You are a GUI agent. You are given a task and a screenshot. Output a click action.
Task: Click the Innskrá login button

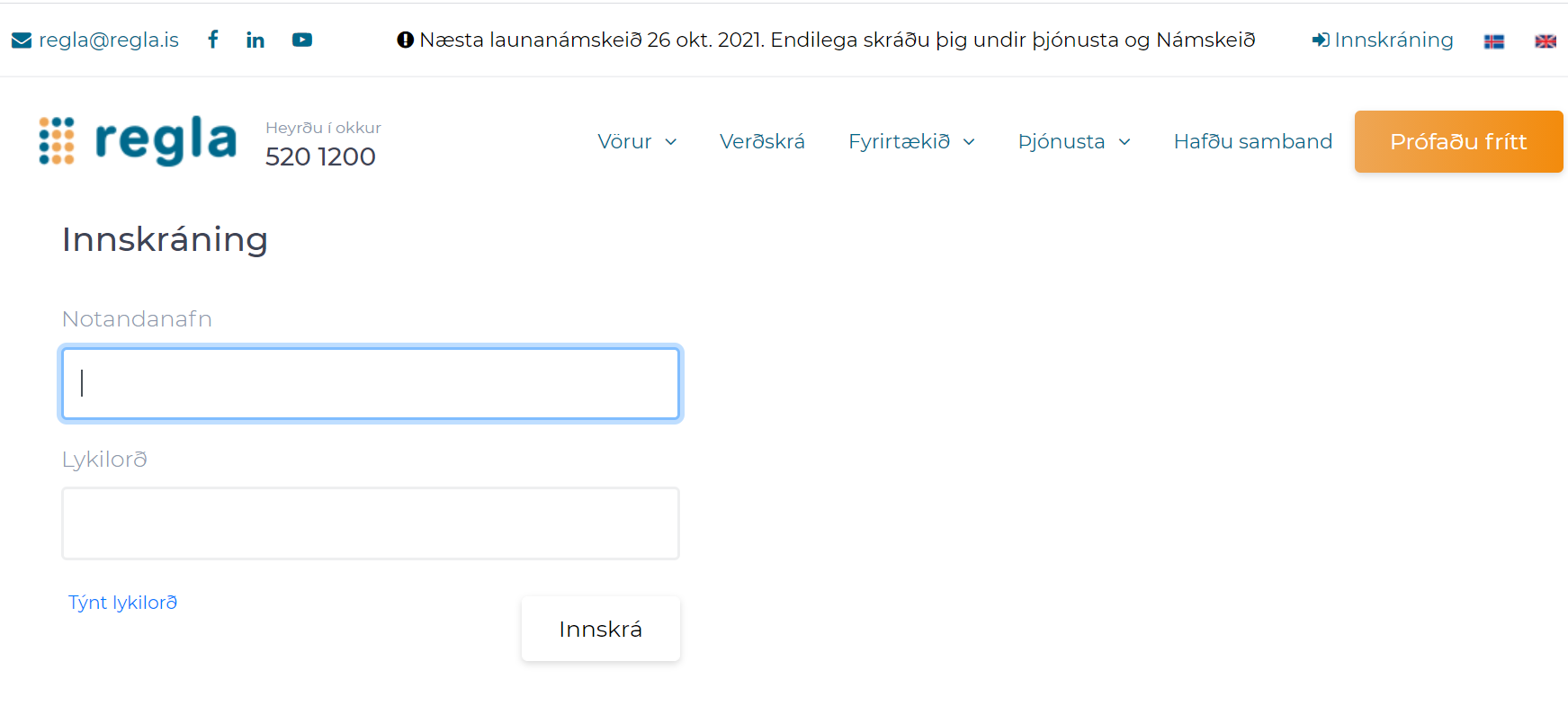[601, 629]
